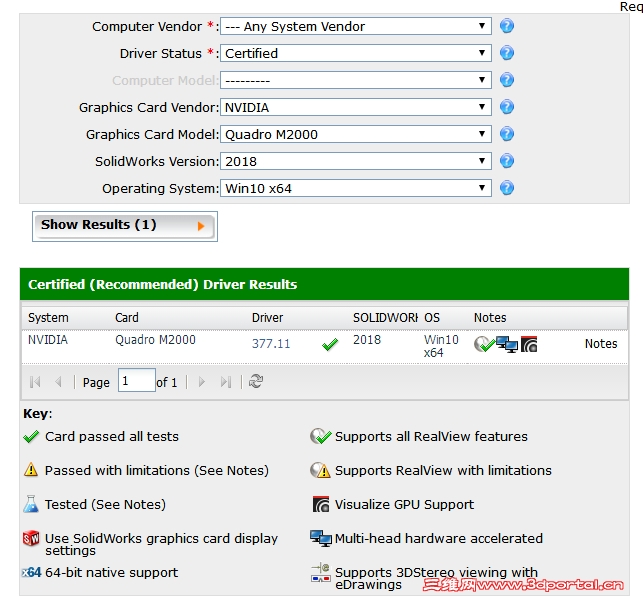Click help icon next to SolidWorks Version
643x598 pixels.
pos(507,161)
